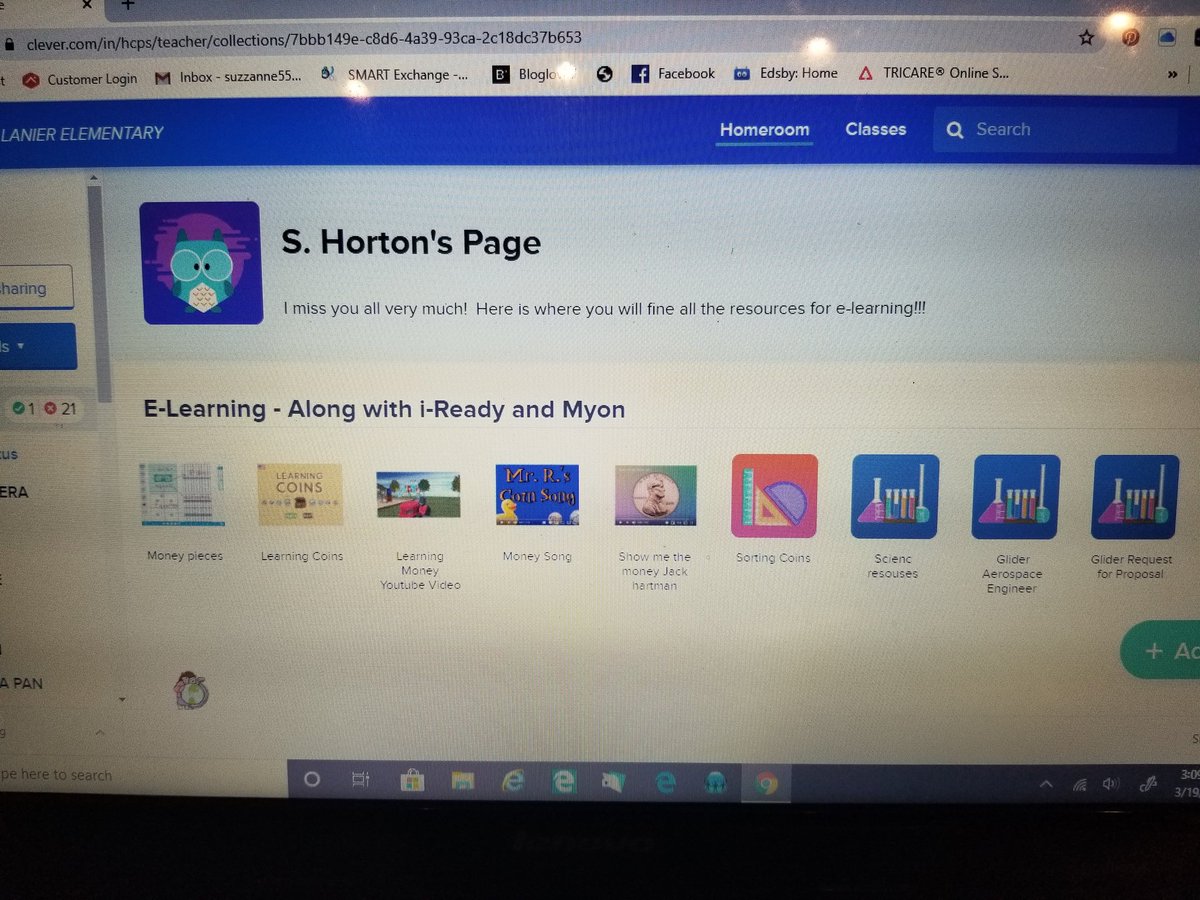Open Chrome from the taskbar

point(766,784)
